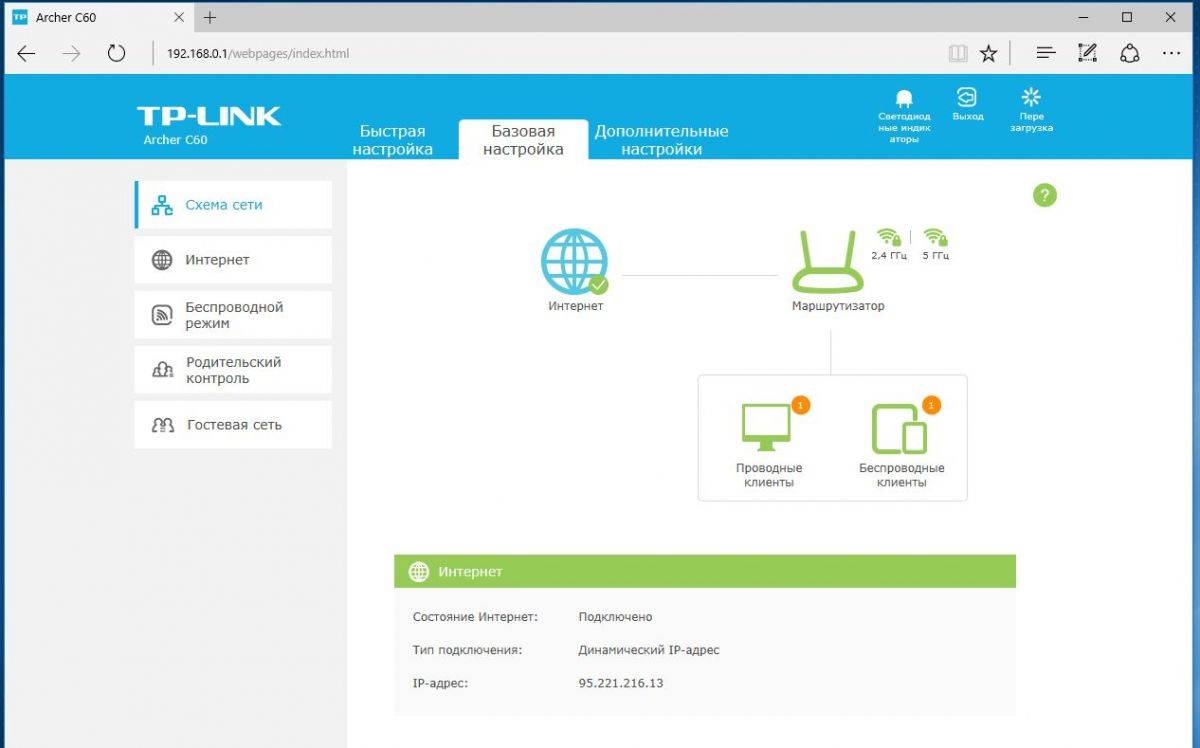This screenshot has height=748, width=1200.
Task: Click the IP-адрес label
Action: click(x=440, y=683)
